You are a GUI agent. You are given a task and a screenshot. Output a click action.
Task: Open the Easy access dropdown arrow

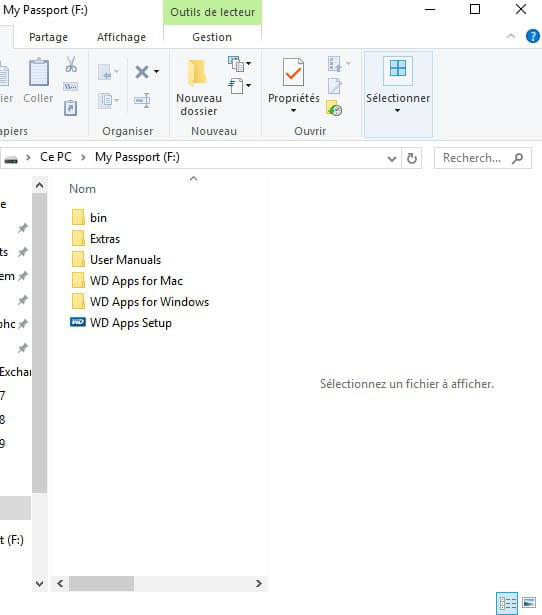pyautogui.click(x=249, y=86)
